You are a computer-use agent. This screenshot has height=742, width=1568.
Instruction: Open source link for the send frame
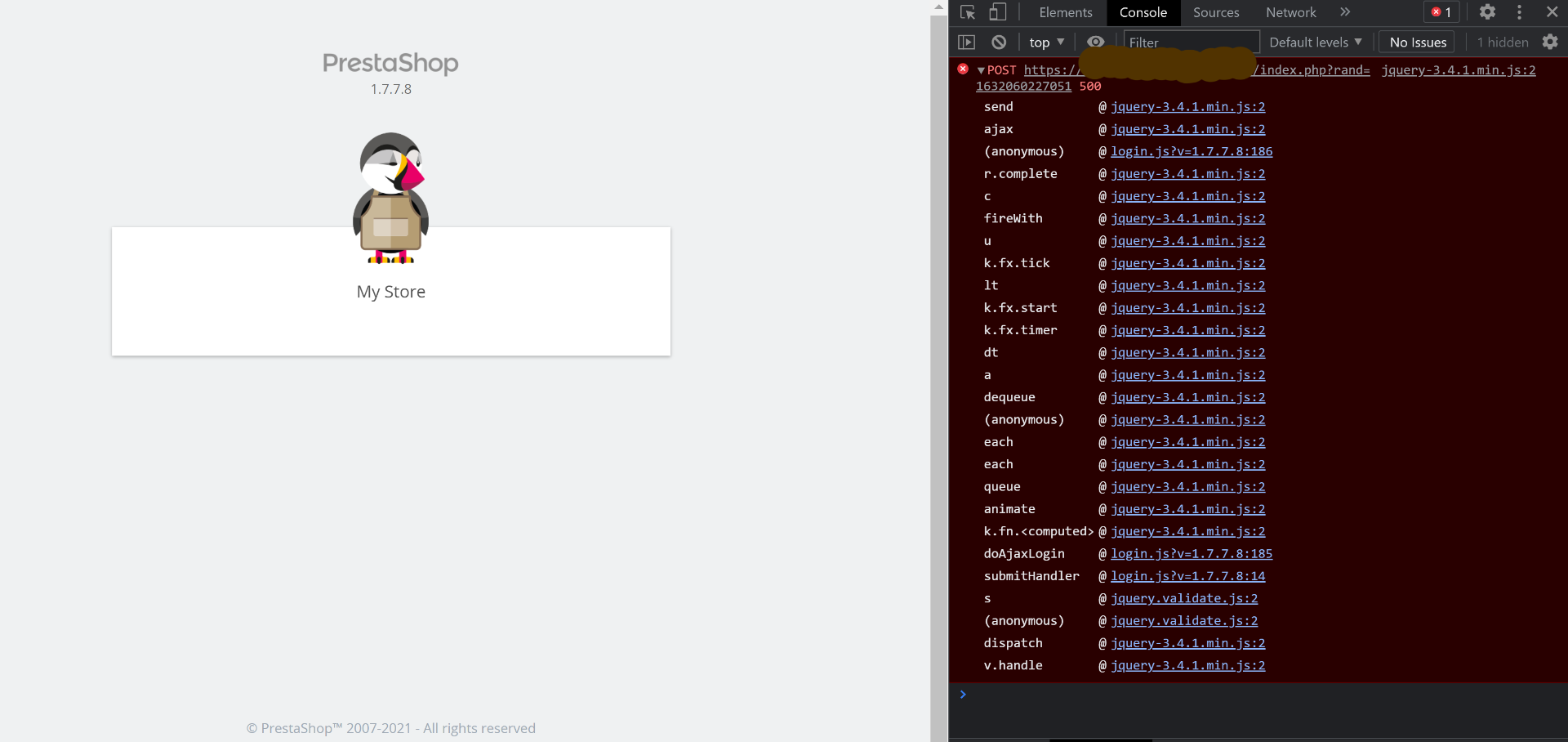pos(1187,107)
